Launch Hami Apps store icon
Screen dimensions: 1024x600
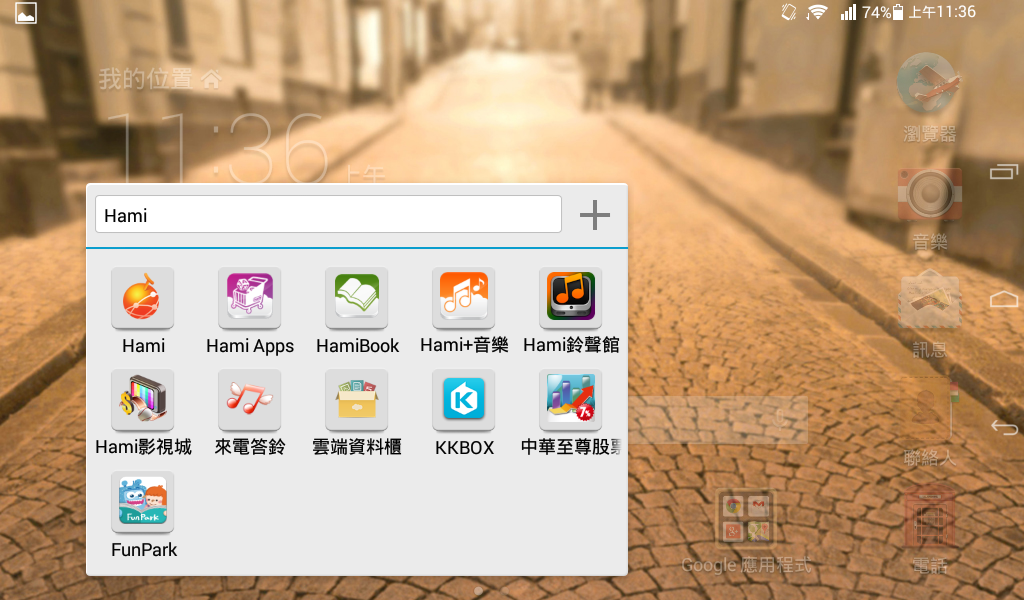point(249,298)
